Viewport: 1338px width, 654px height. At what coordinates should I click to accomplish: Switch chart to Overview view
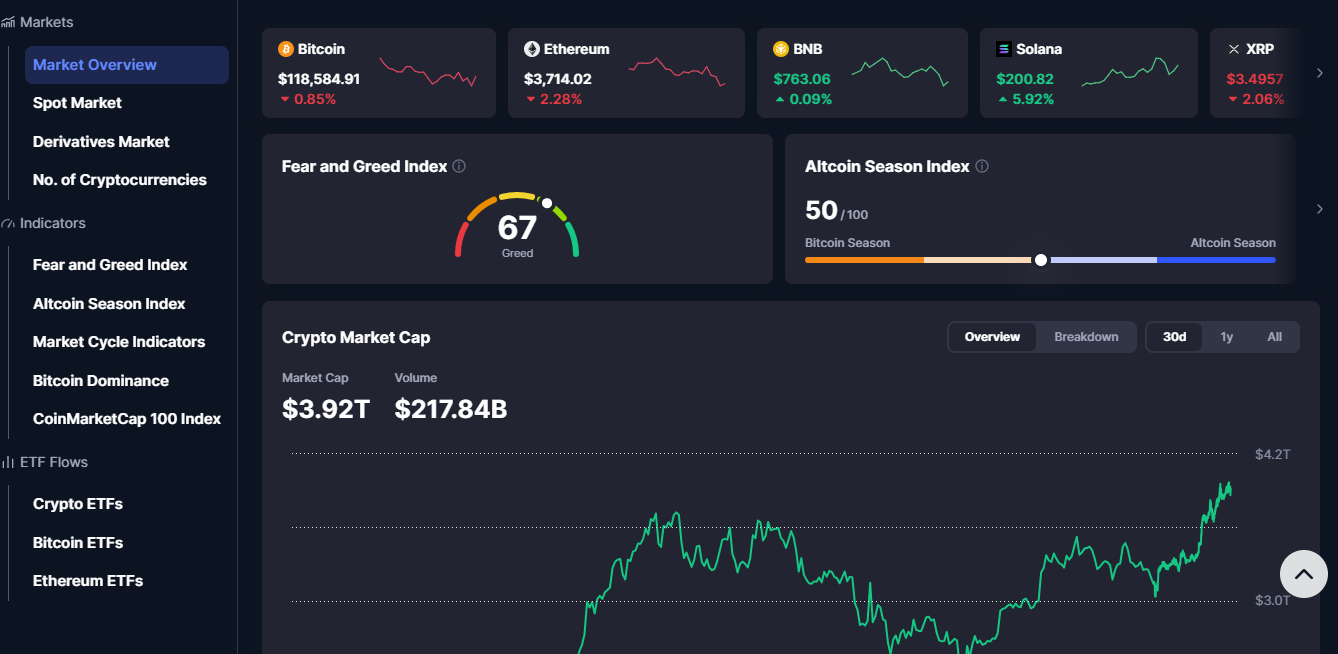992,337
